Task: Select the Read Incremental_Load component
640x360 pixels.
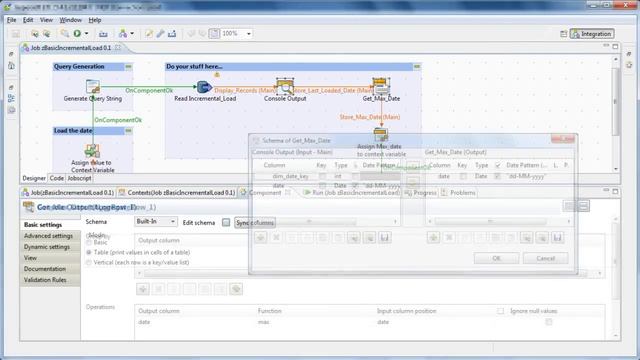Action: click(204, 87)
